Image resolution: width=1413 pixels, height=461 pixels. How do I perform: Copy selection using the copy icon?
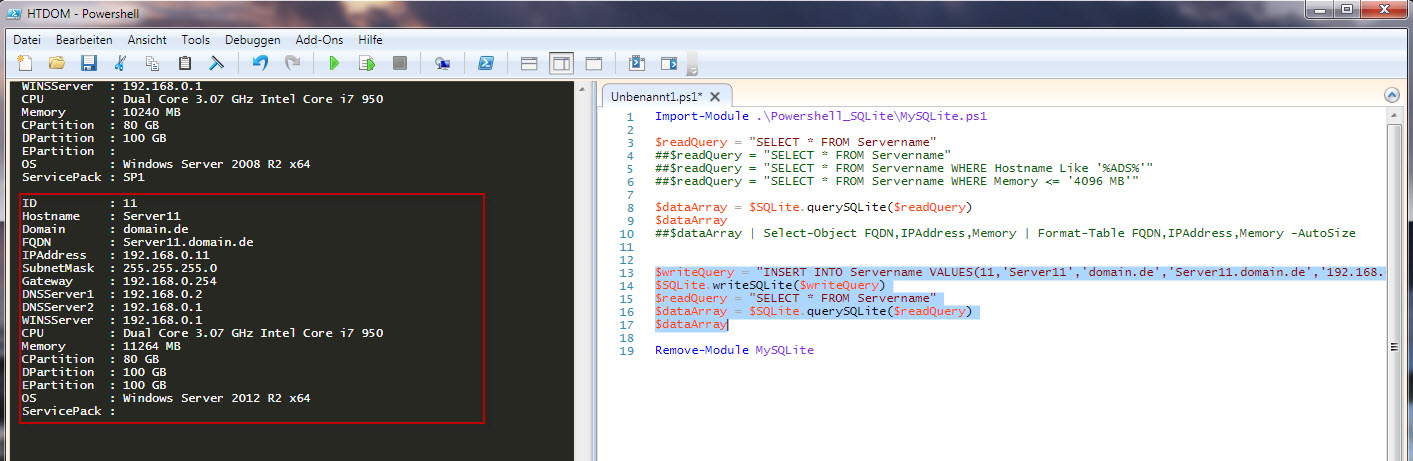click(x=152, y=63)
